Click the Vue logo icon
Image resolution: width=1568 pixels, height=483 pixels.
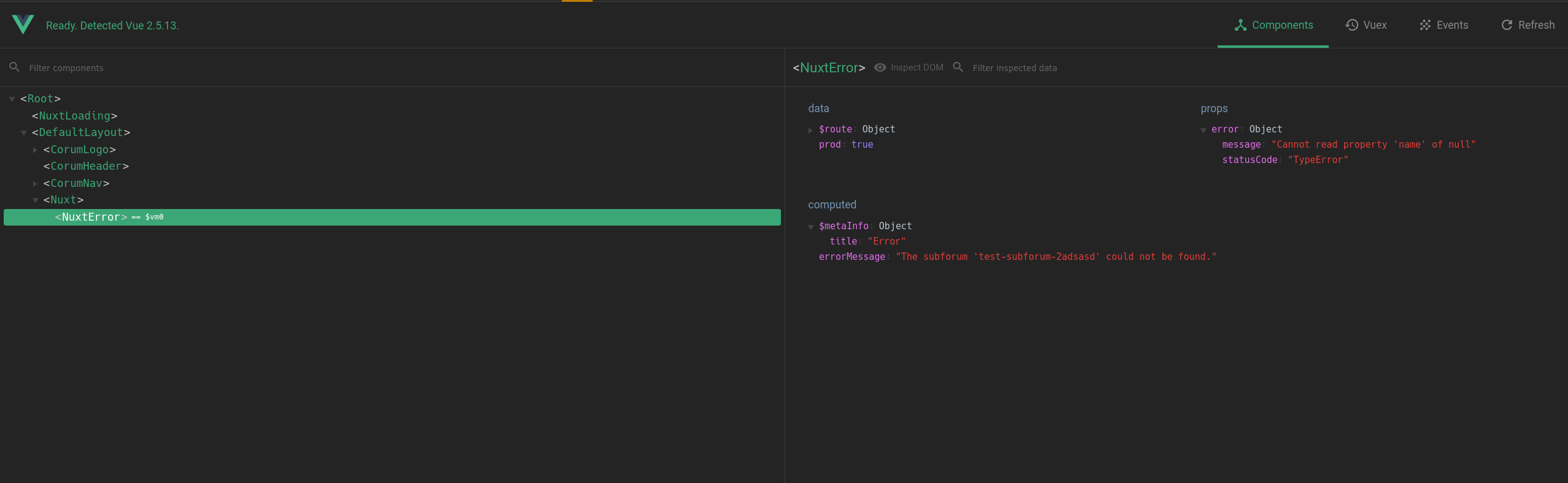pyautogui.click(x=23, y=25)
